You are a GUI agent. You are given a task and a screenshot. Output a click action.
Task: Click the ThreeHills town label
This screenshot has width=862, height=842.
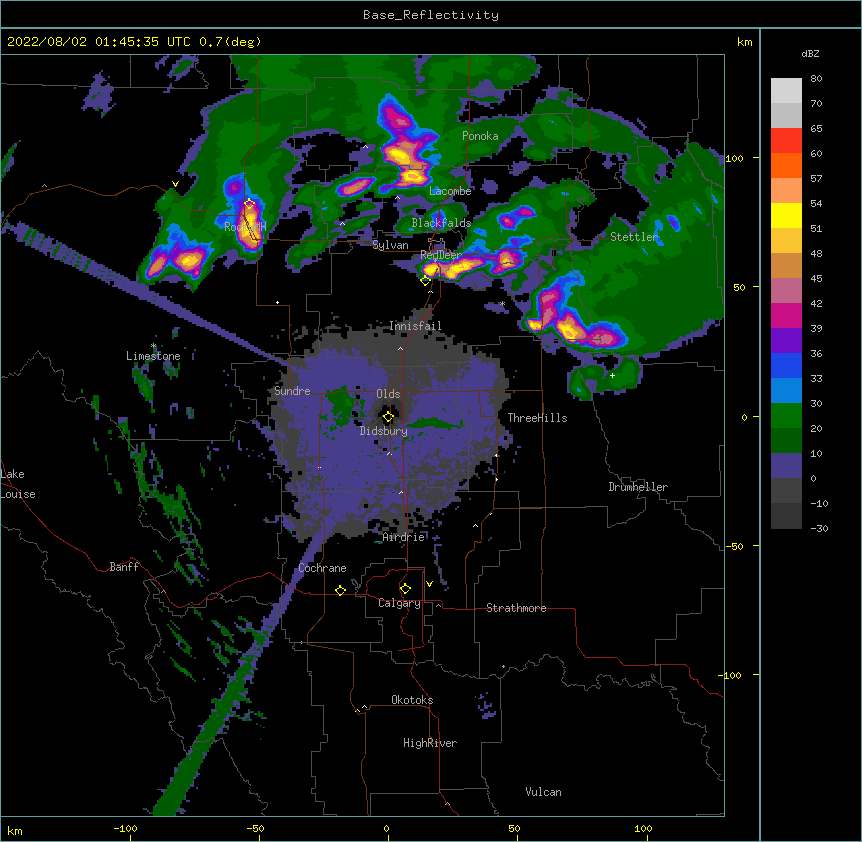(537, 418)
